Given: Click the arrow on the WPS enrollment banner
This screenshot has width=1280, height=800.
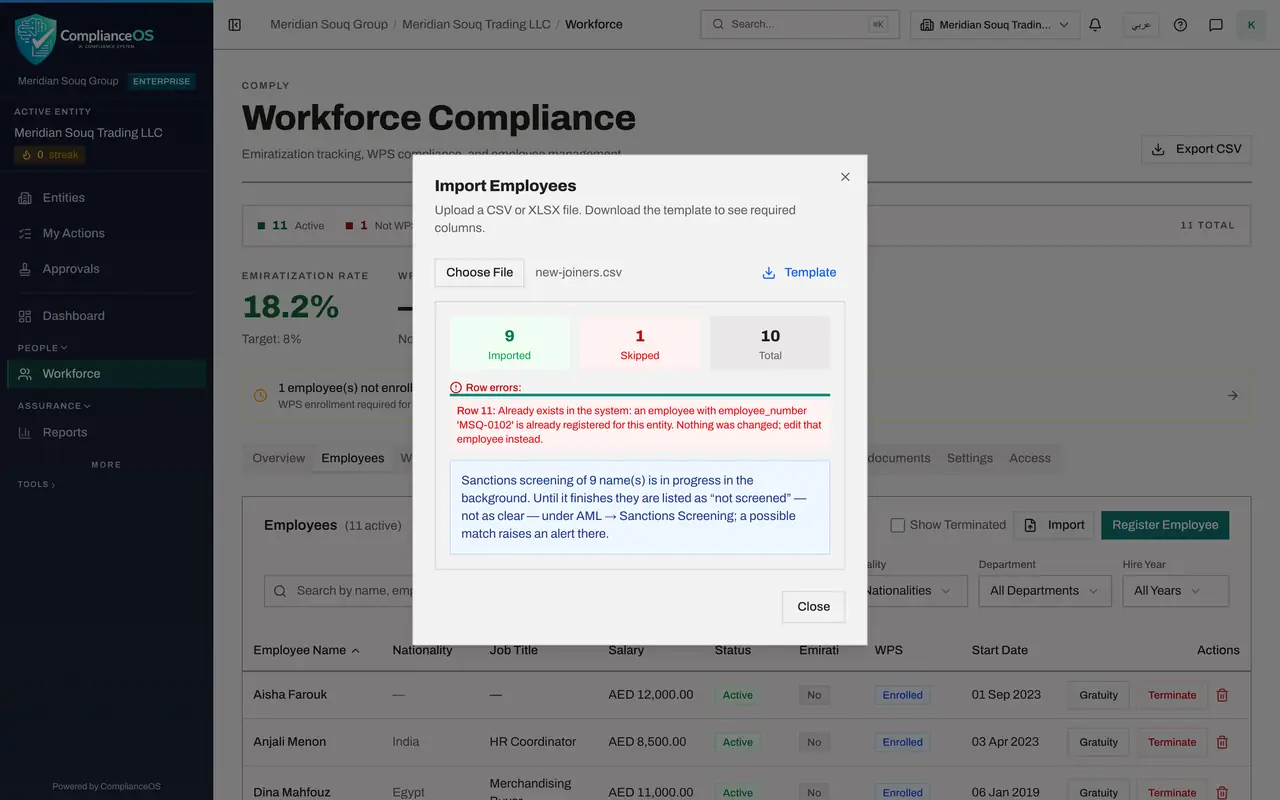Looking at the screenshot, I should [1233, 396].
